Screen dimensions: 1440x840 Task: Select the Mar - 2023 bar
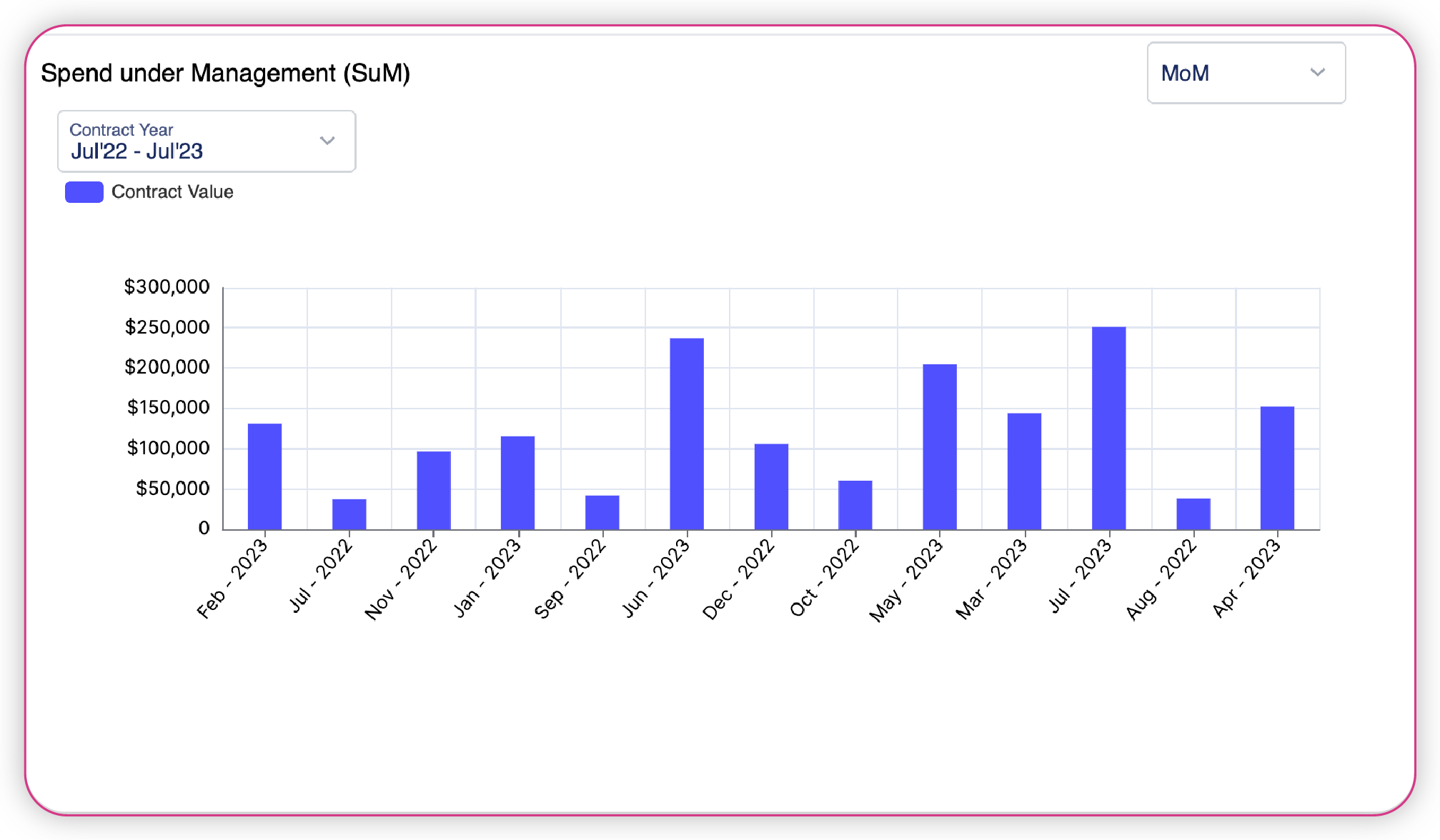click(x=1024, y=471)
